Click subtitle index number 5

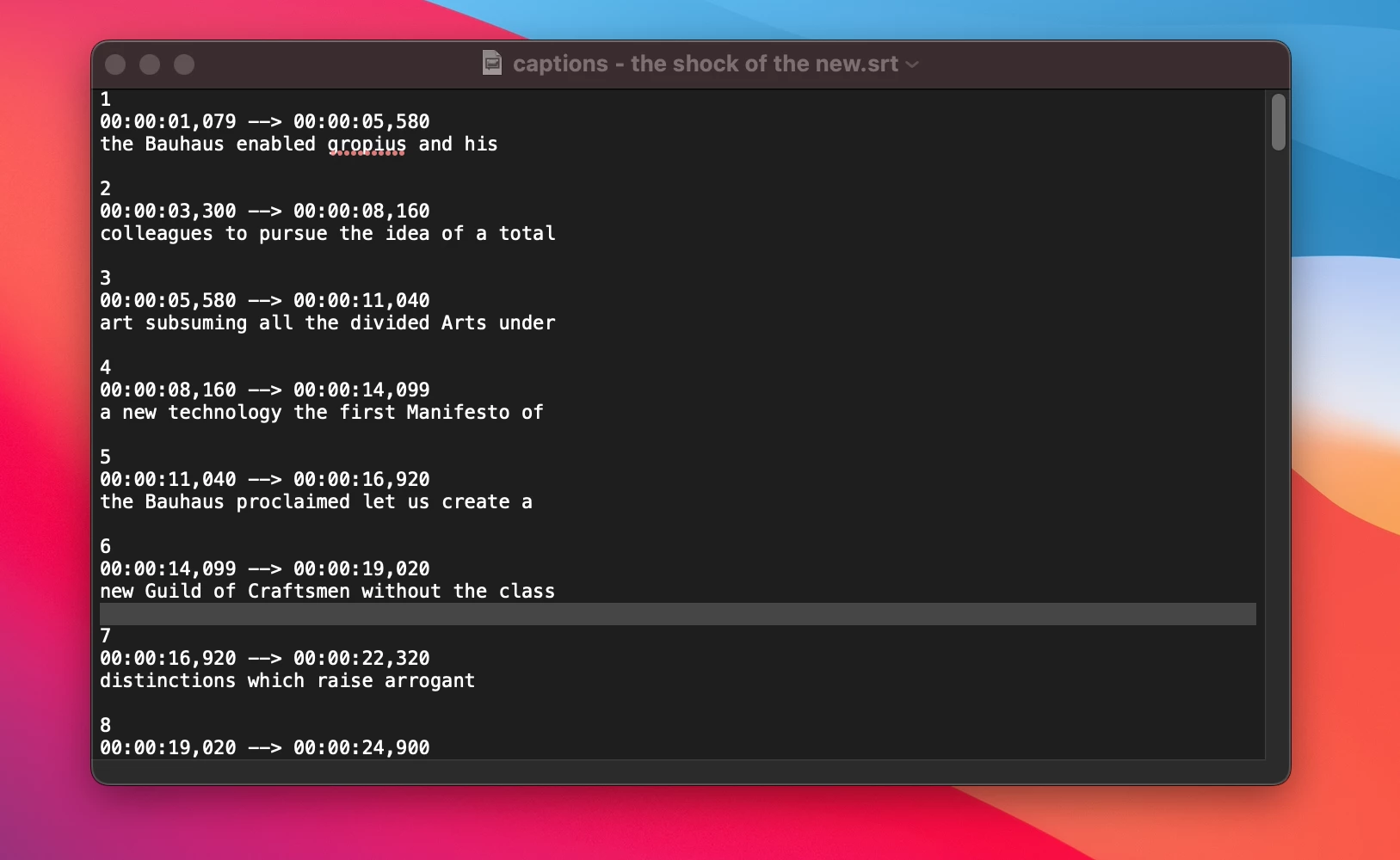coord(106,458)
